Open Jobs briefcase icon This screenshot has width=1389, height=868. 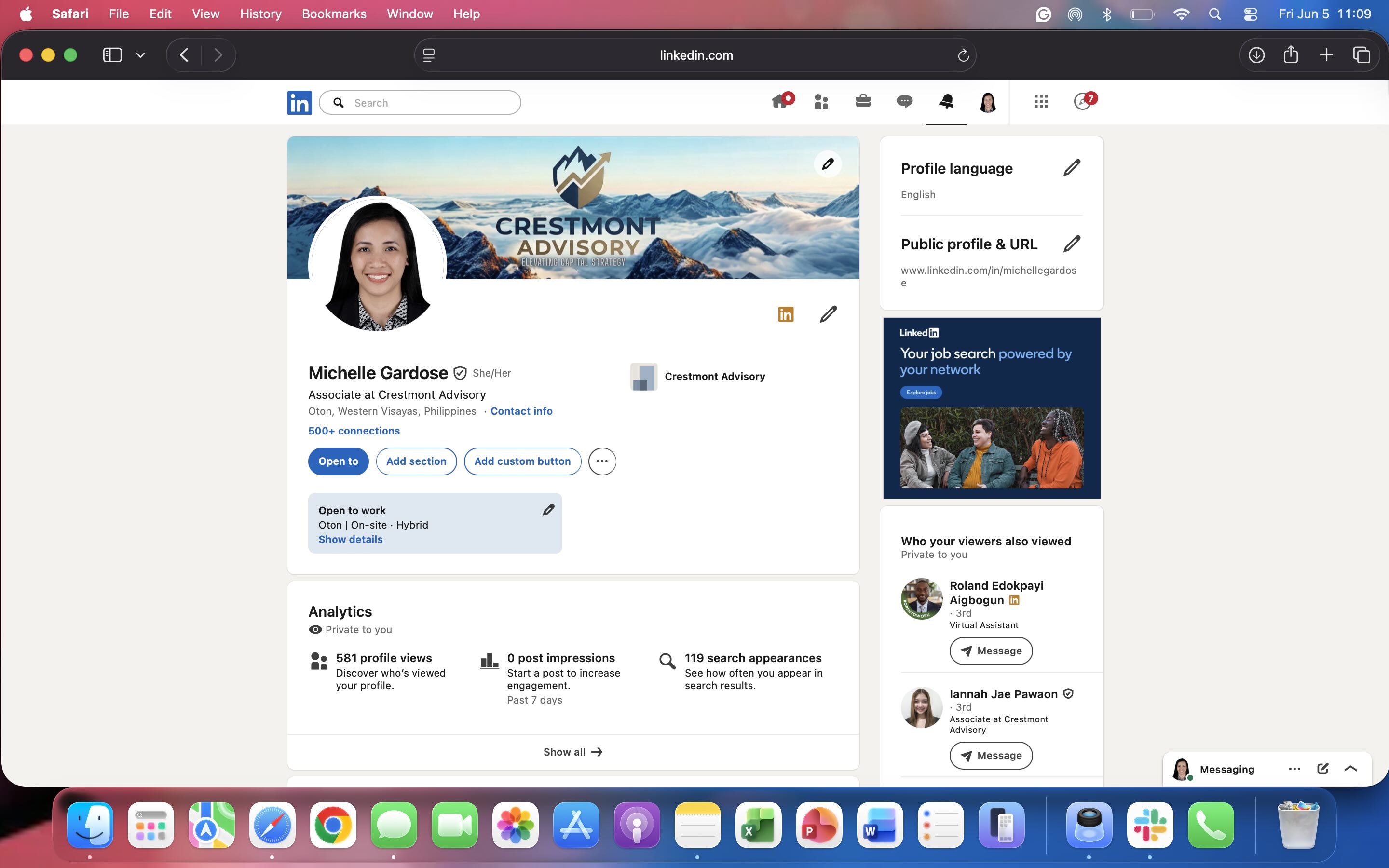point(863,102)
